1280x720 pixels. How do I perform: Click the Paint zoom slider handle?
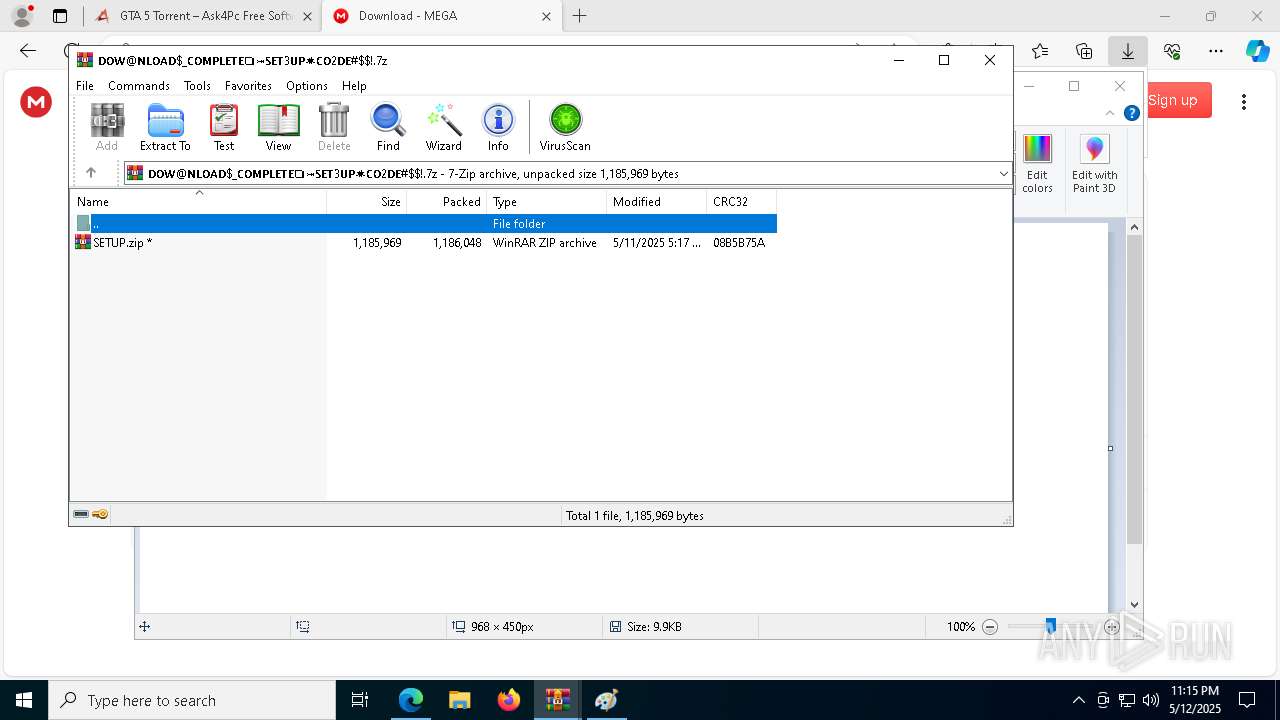point(1050,626)
